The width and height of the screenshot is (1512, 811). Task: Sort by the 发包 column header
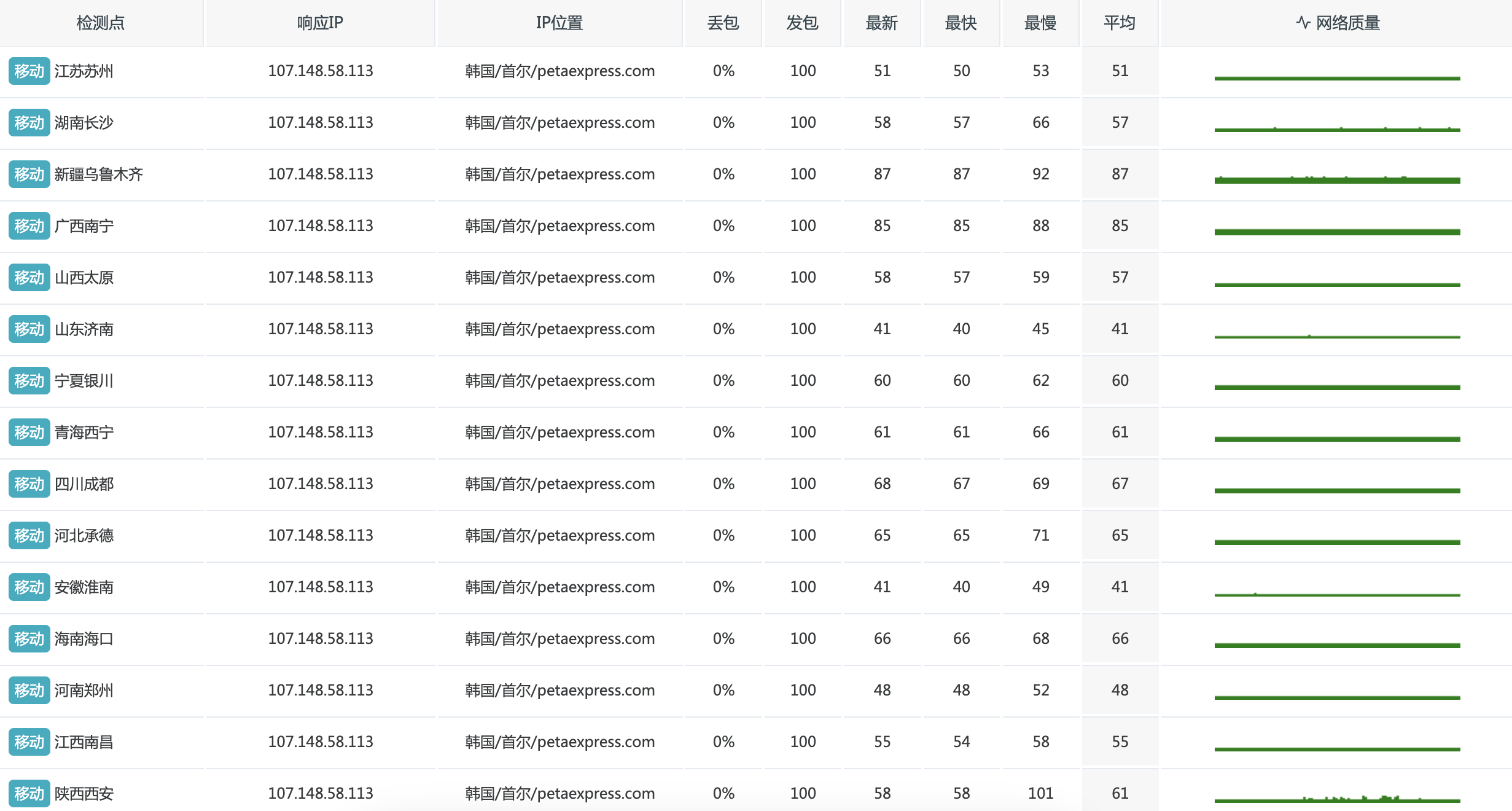pos(803,23)
